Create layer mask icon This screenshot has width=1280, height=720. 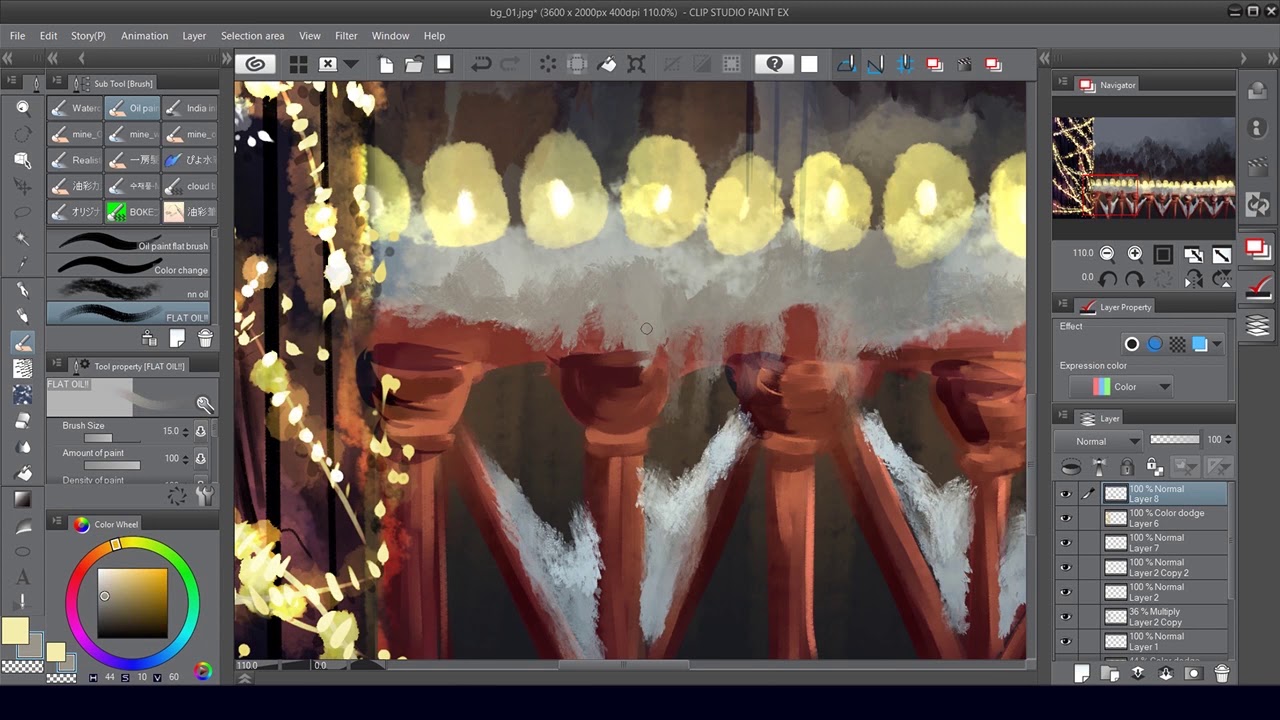pyautogui.click(x=1193, y=673)
